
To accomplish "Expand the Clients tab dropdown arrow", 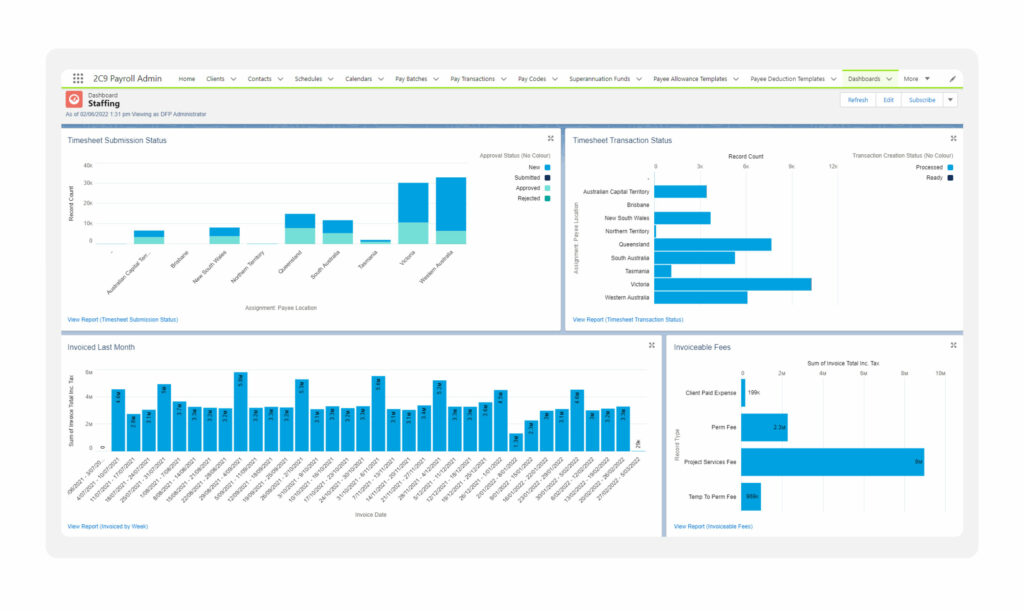I will (233, 79).
